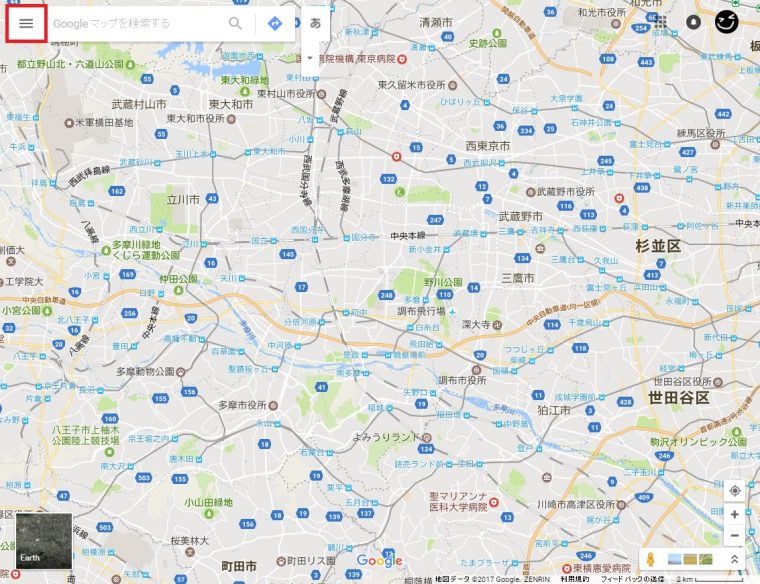Click the route 256 shield
Image resolution: width=760 pixels, height=584 pixels.
tap(129, 313)
